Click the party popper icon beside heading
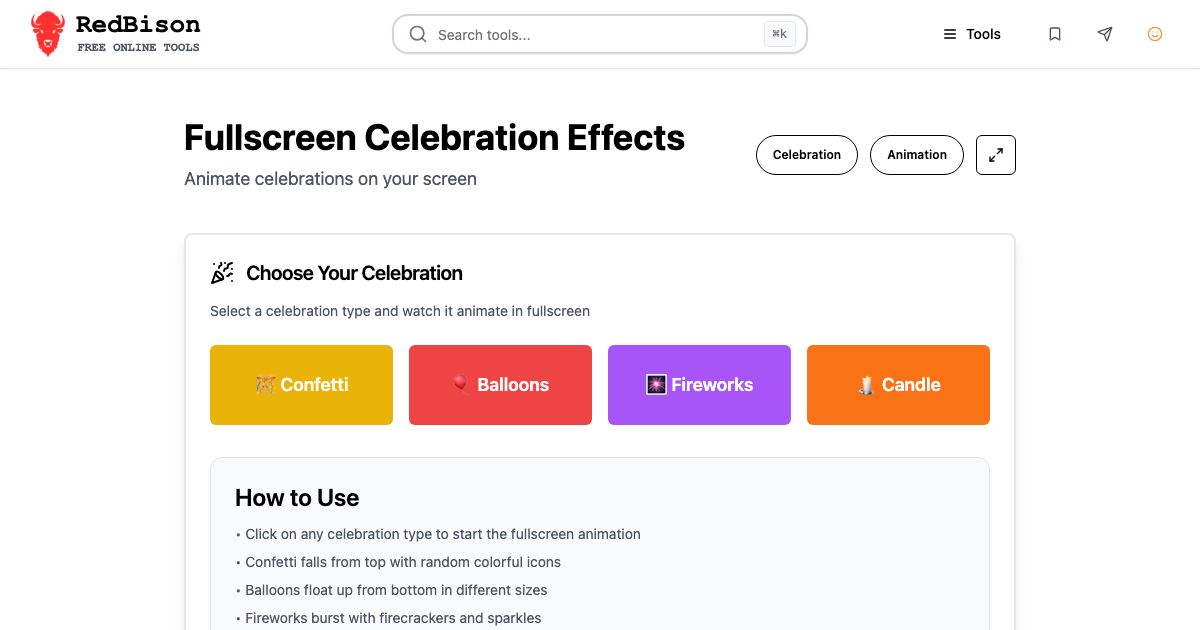This screenshot has width=1200, height=630. (222, 273)
